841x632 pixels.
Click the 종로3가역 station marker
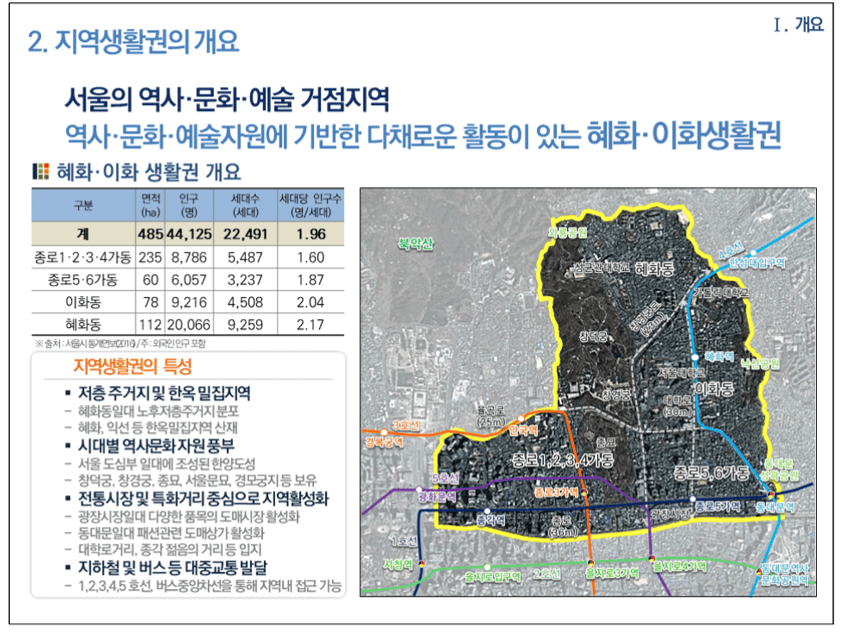coord(584,491)
